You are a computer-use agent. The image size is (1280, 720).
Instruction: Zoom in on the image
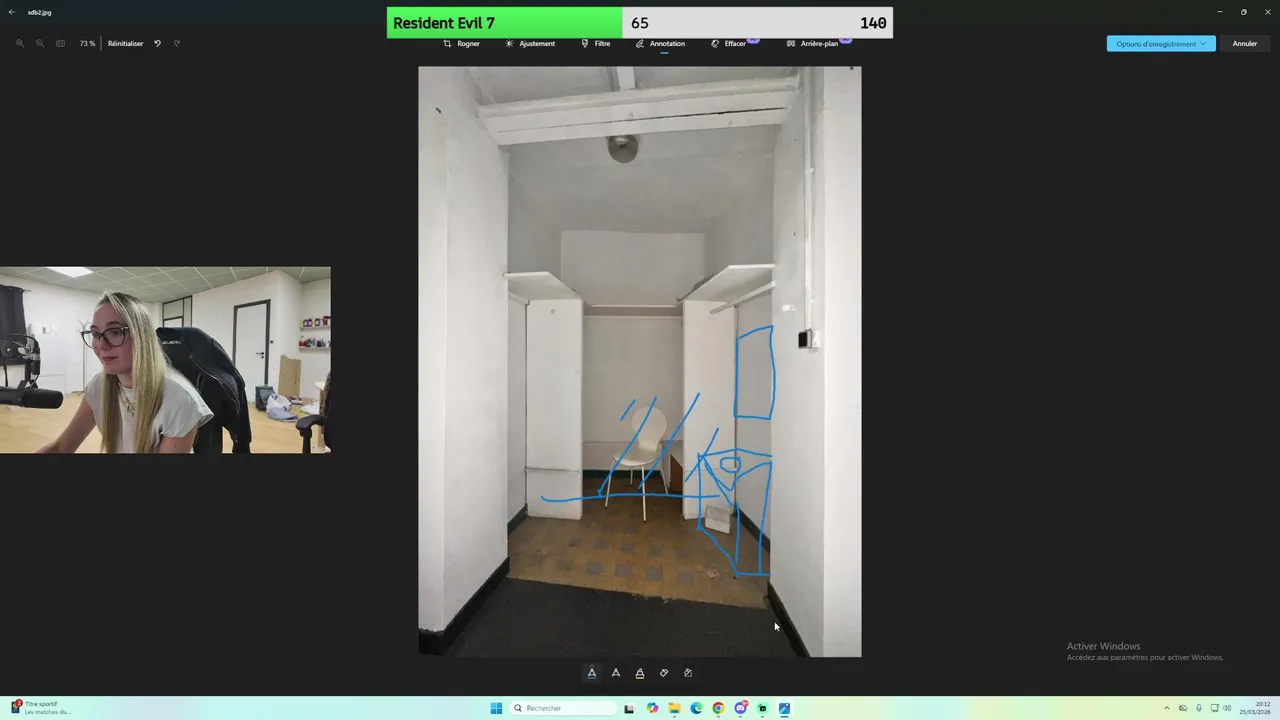click(x=20, y=44)
